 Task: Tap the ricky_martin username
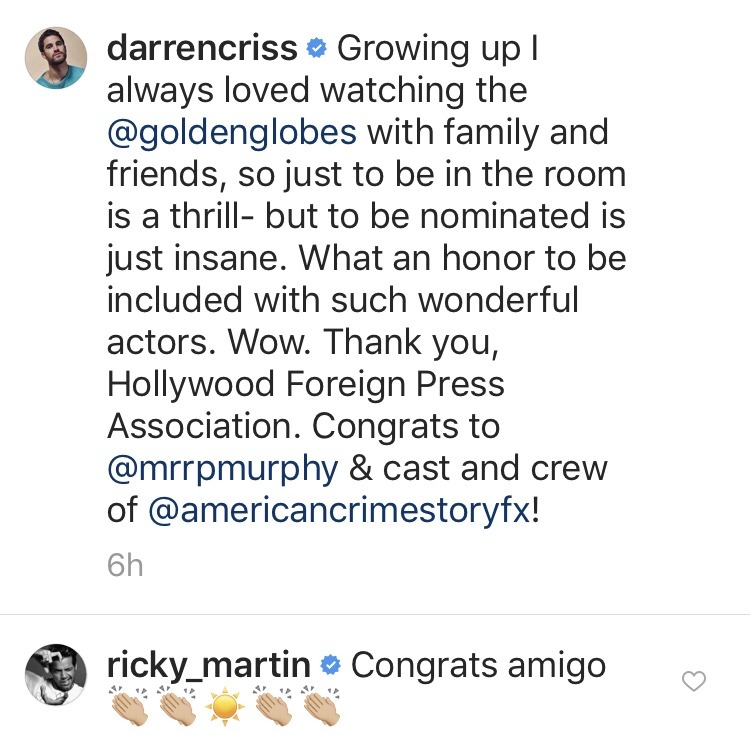(211, 666)
